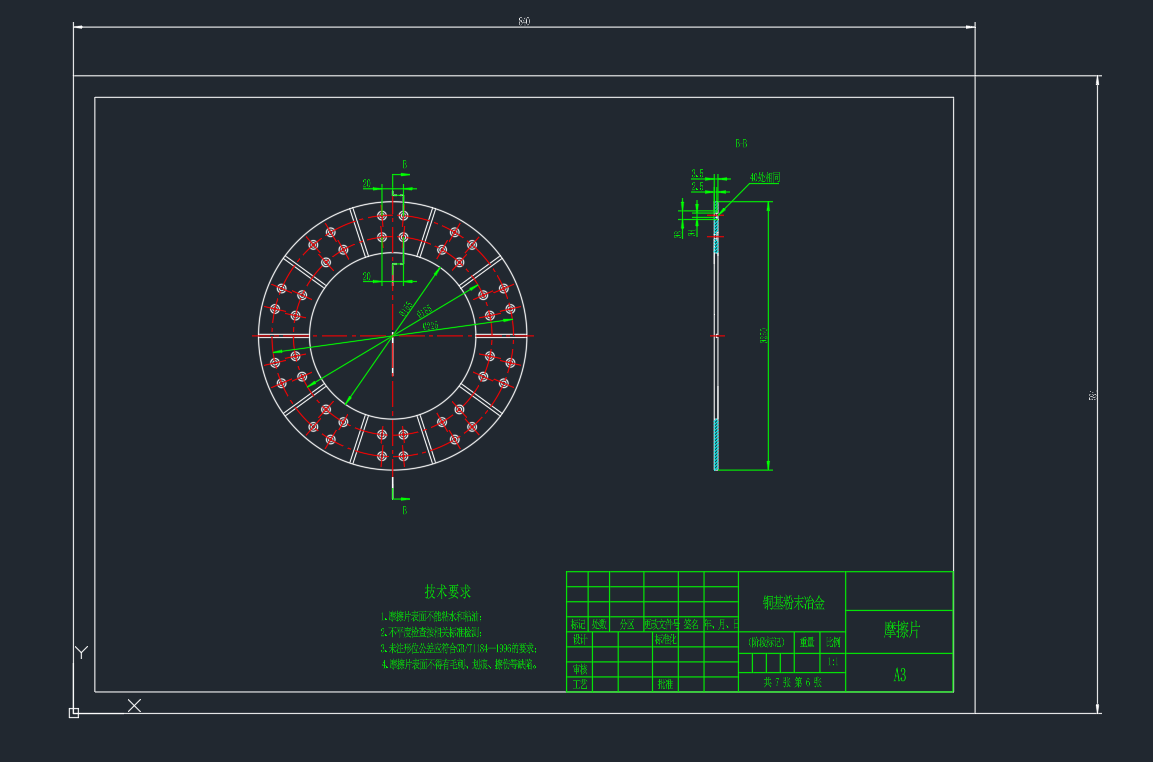The height and width of the screenshot is (762, 1153).
Task: Click the 处数 header cell
Action: click(x=599, y=624)
